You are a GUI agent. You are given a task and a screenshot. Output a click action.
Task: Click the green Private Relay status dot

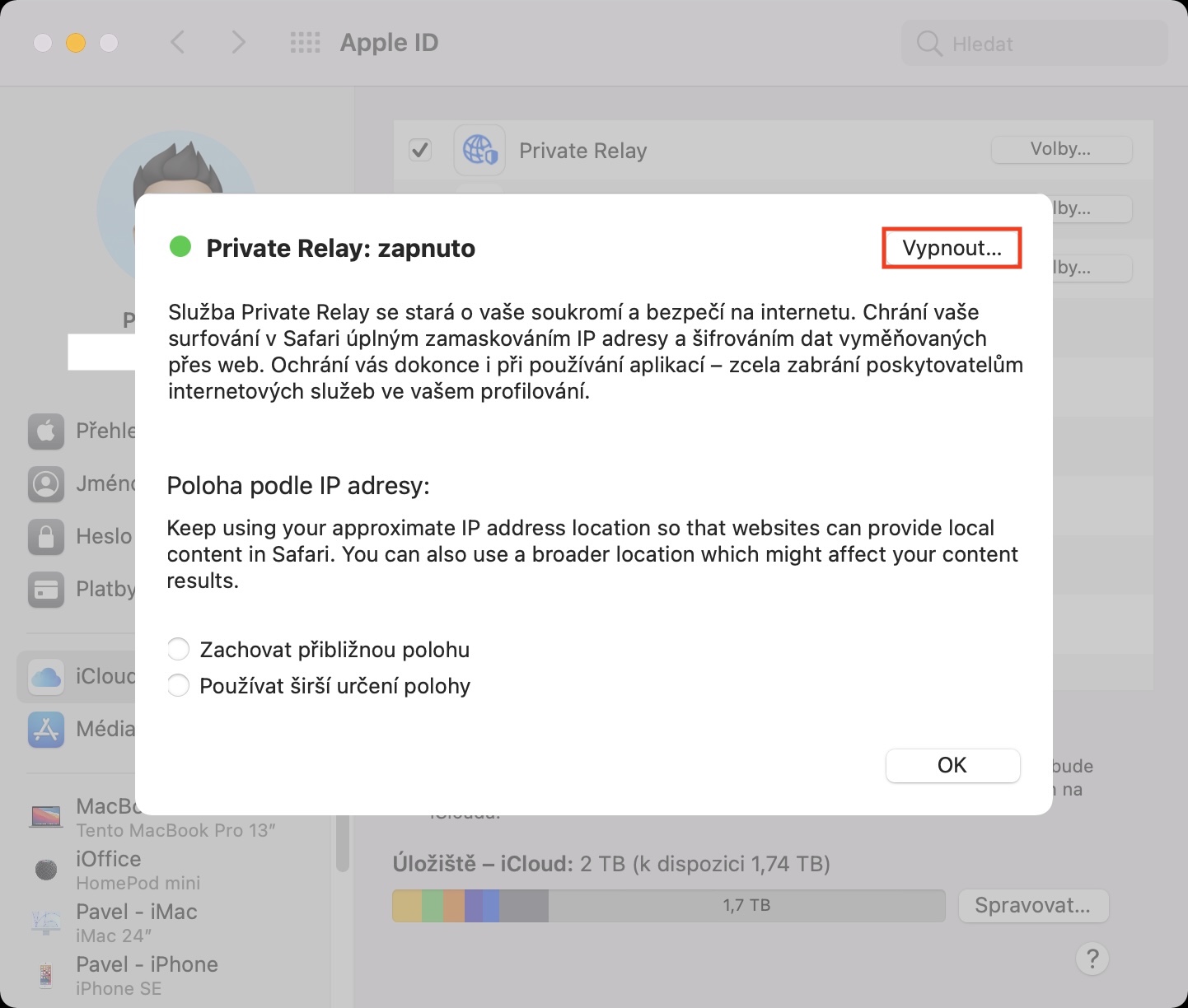click(180, 246)
